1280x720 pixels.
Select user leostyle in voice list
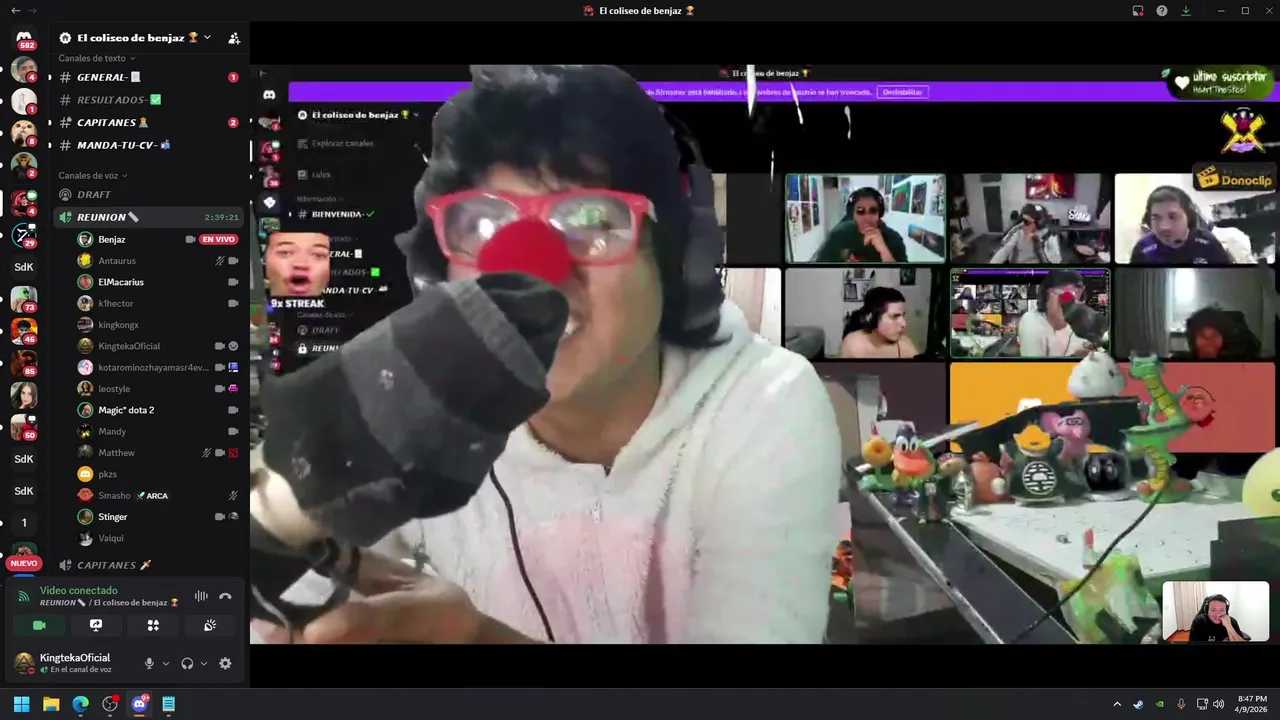[x=157, y=389]
